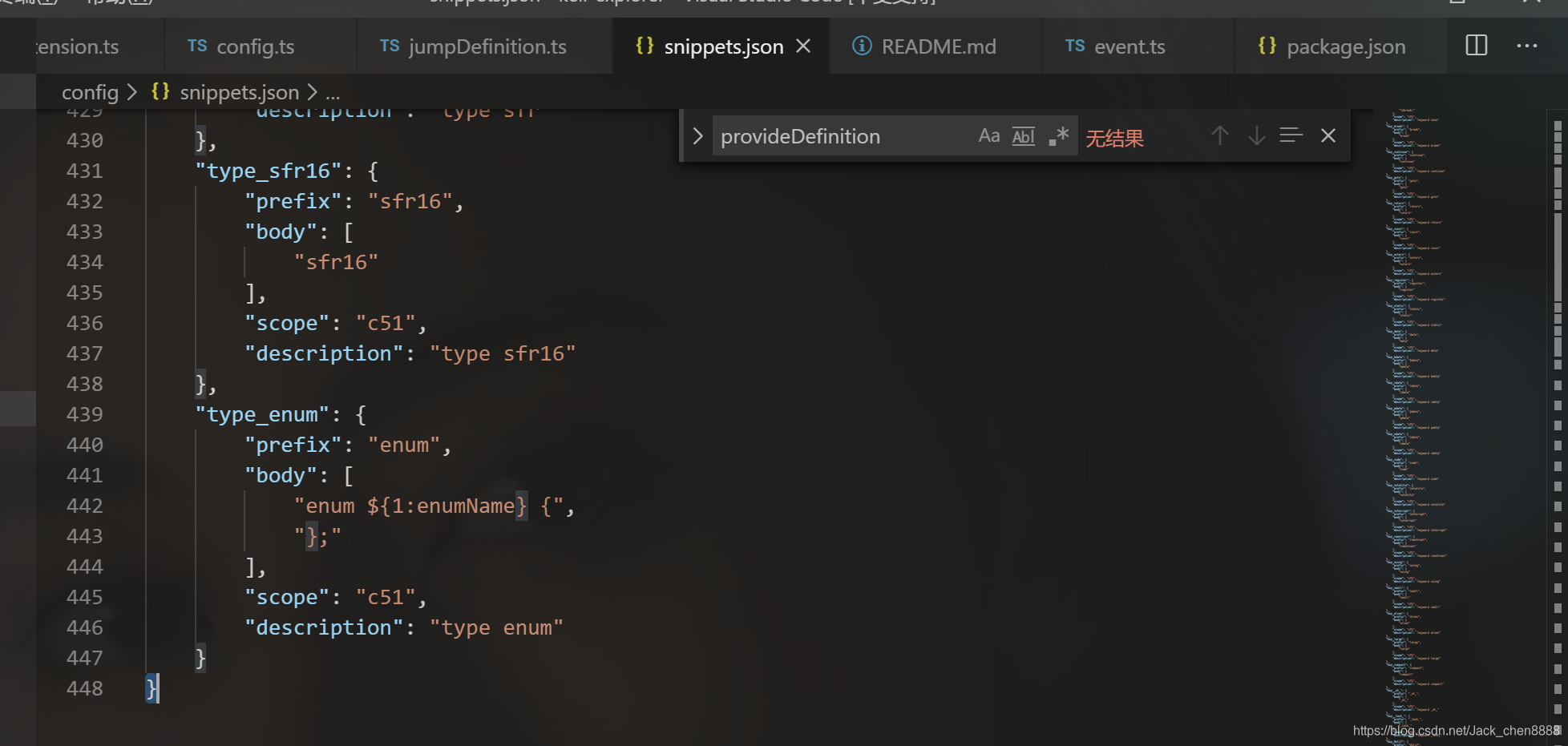The image size is (1568, 746).
Task: Open the jumpDefinition.ts tab
Action: (484, 46)
